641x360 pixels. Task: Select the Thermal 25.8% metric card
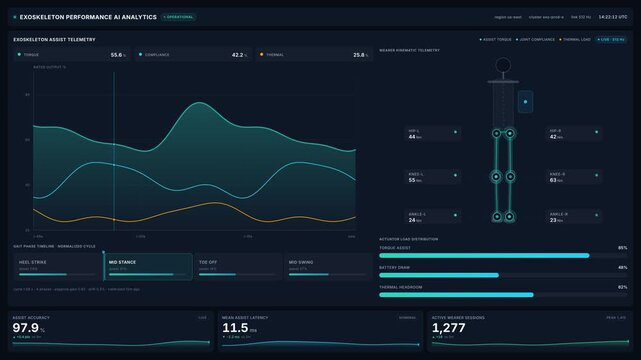point(314,55)
